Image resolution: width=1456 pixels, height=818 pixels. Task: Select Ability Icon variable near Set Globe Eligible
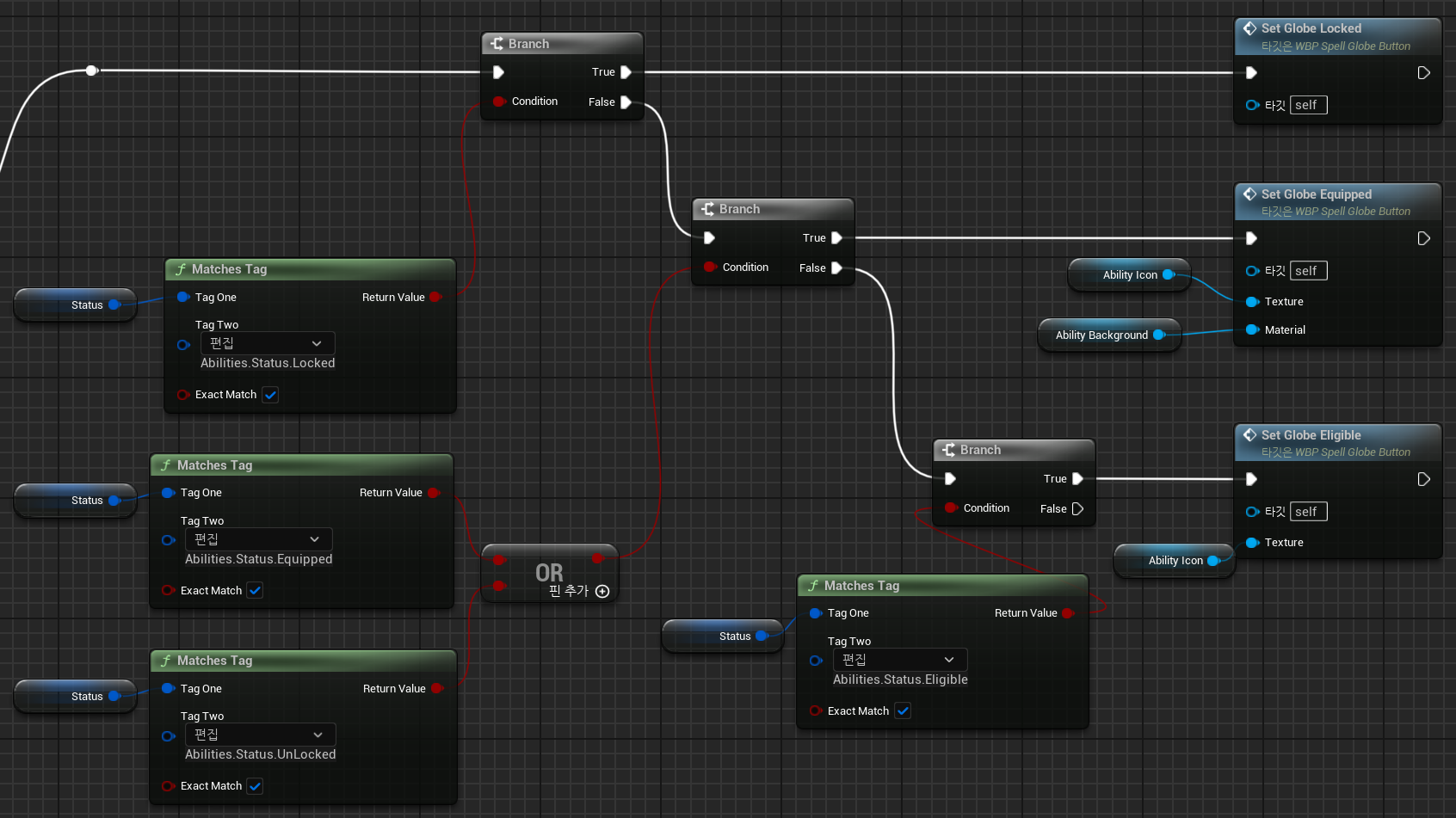[x=1175, y=561]
